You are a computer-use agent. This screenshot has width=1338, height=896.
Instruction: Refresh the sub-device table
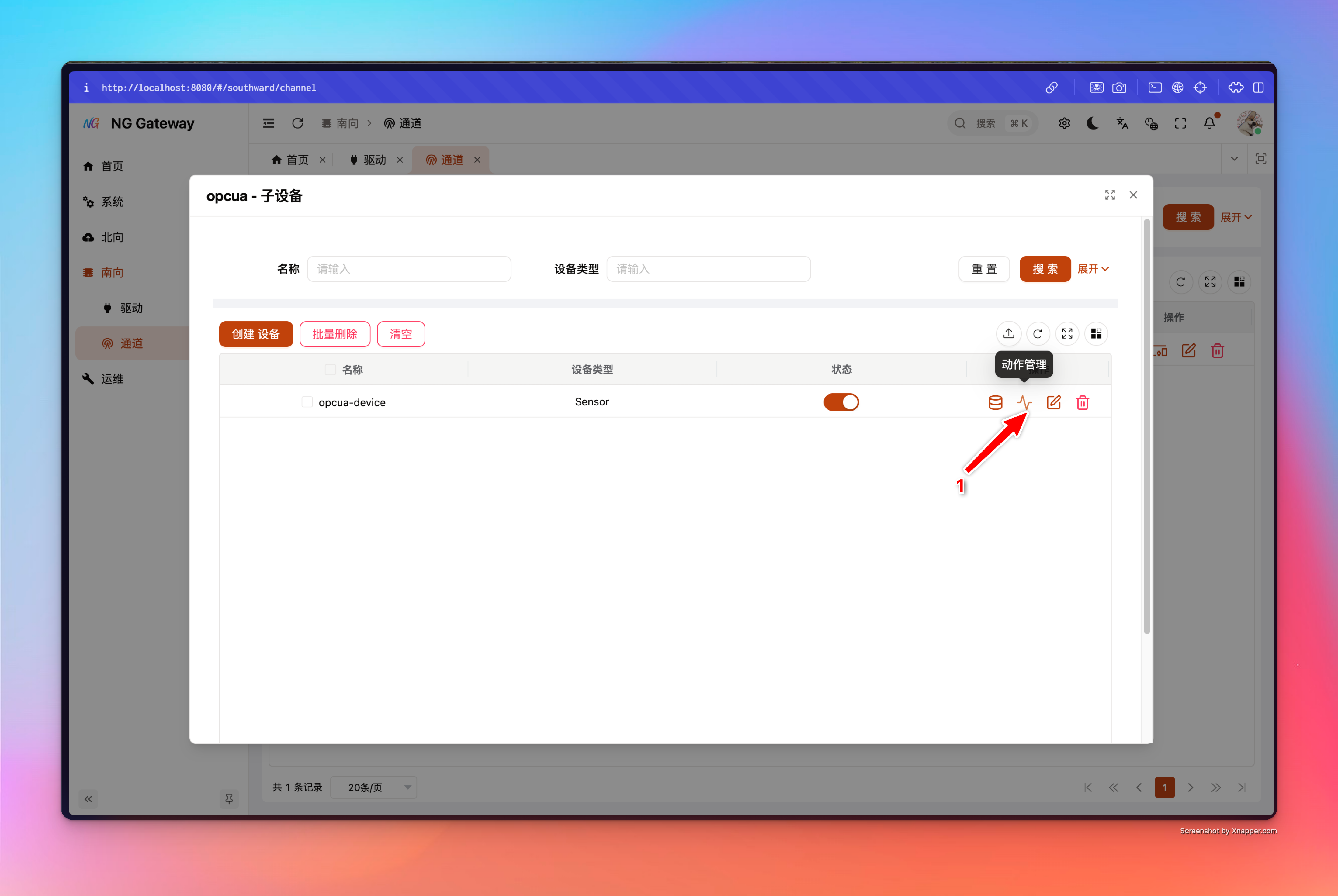click(x=1038, y=334)
